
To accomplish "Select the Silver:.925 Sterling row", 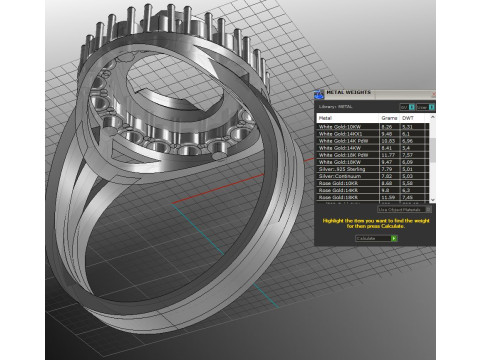I will 373,169.
